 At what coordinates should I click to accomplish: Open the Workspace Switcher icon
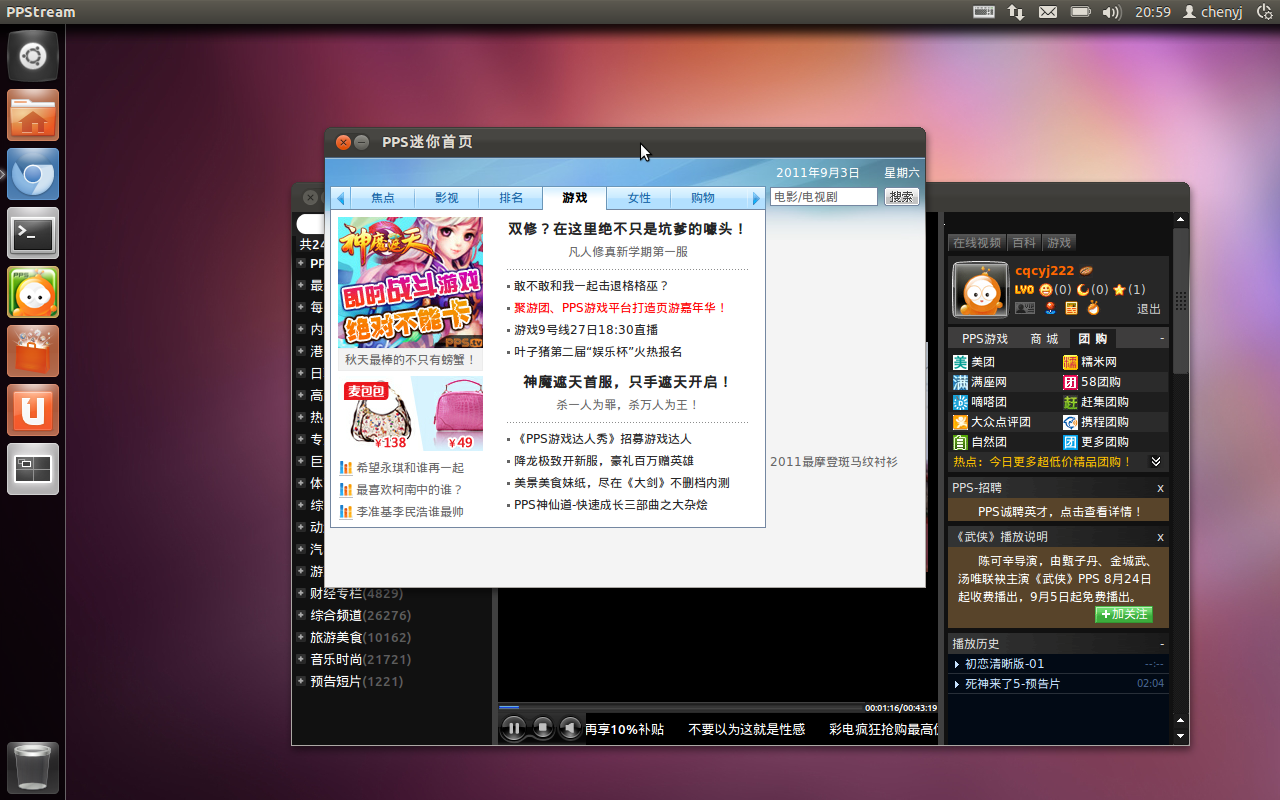click(33, 469)
